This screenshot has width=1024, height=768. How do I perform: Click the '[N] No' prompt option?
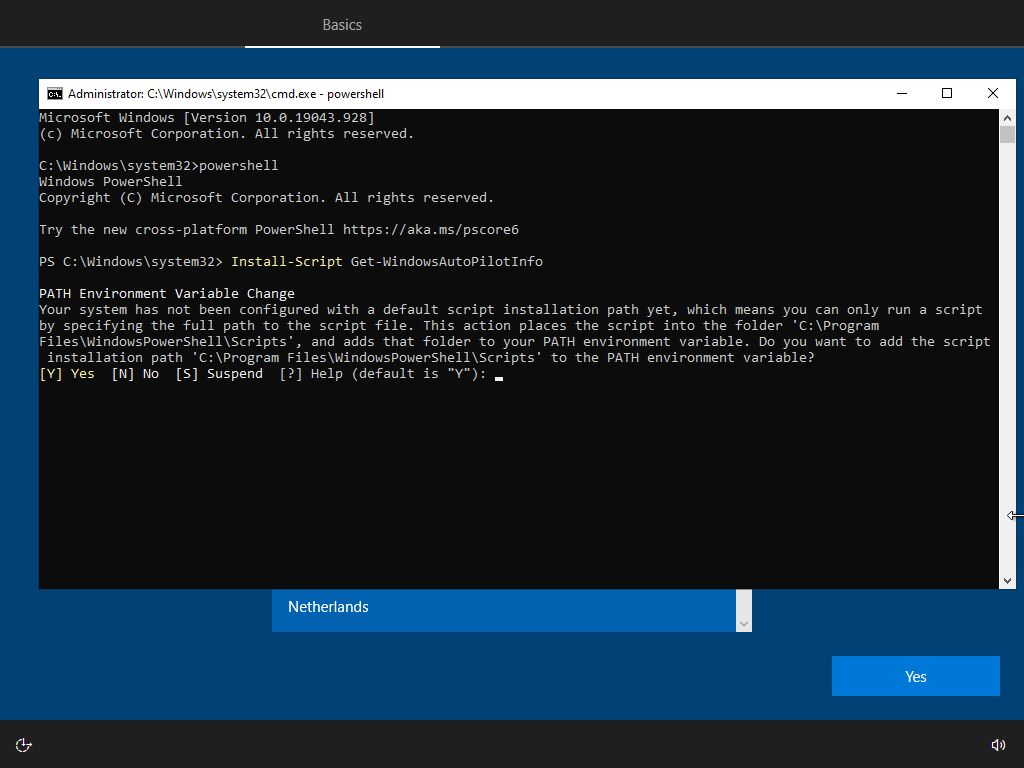(x=135, y=374)
